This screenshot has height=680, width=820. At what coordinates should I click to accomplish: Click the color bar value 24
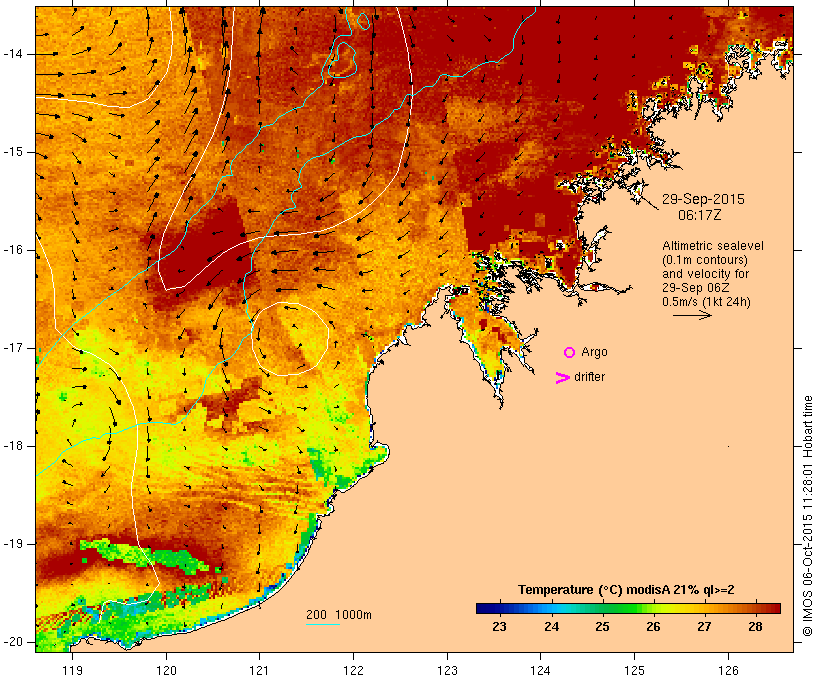pyautogui.click(x=551, y=627)
